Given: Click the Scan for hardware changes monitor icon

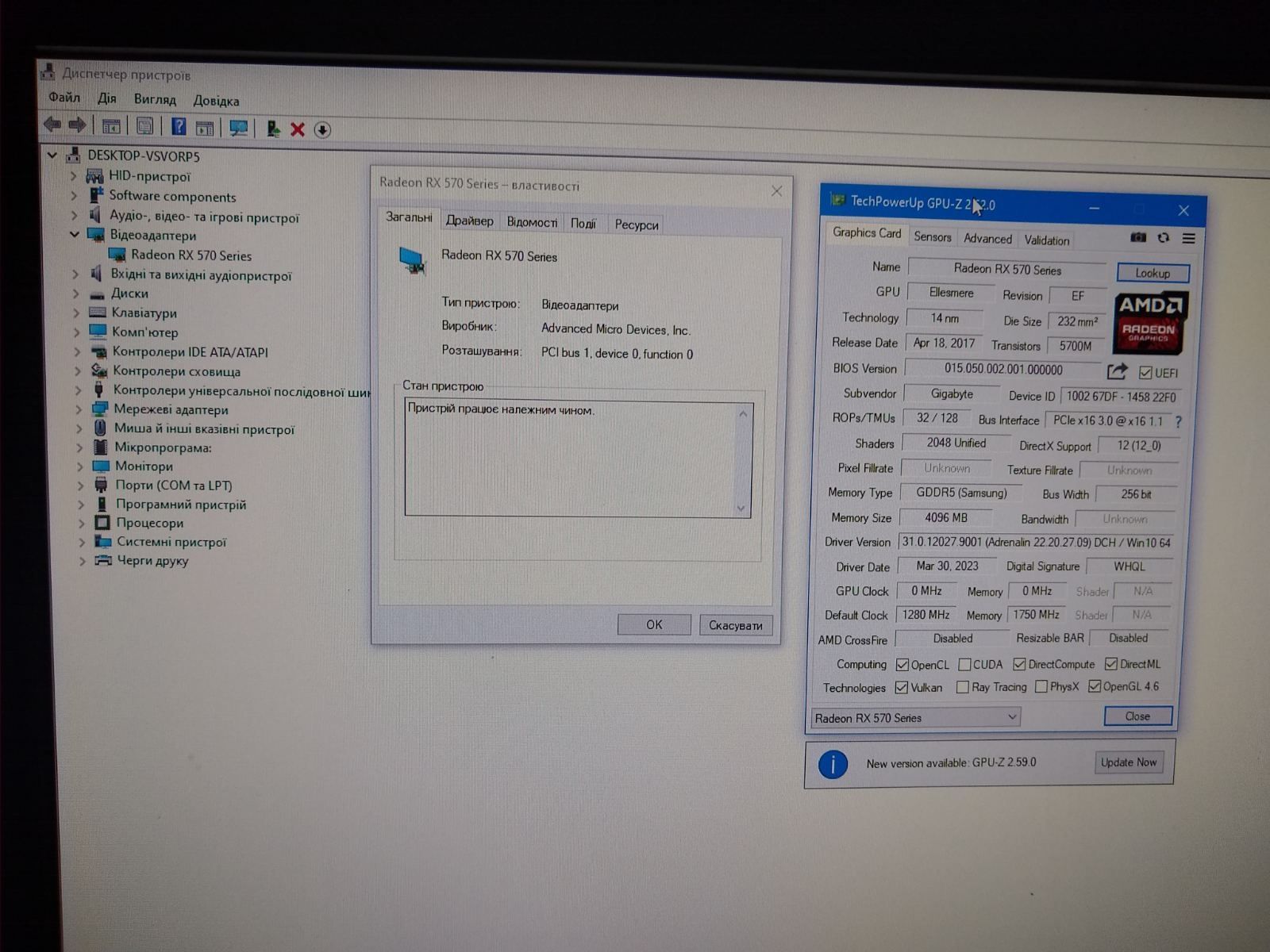Looking at the screenshot, I should (x=238, y=128).
